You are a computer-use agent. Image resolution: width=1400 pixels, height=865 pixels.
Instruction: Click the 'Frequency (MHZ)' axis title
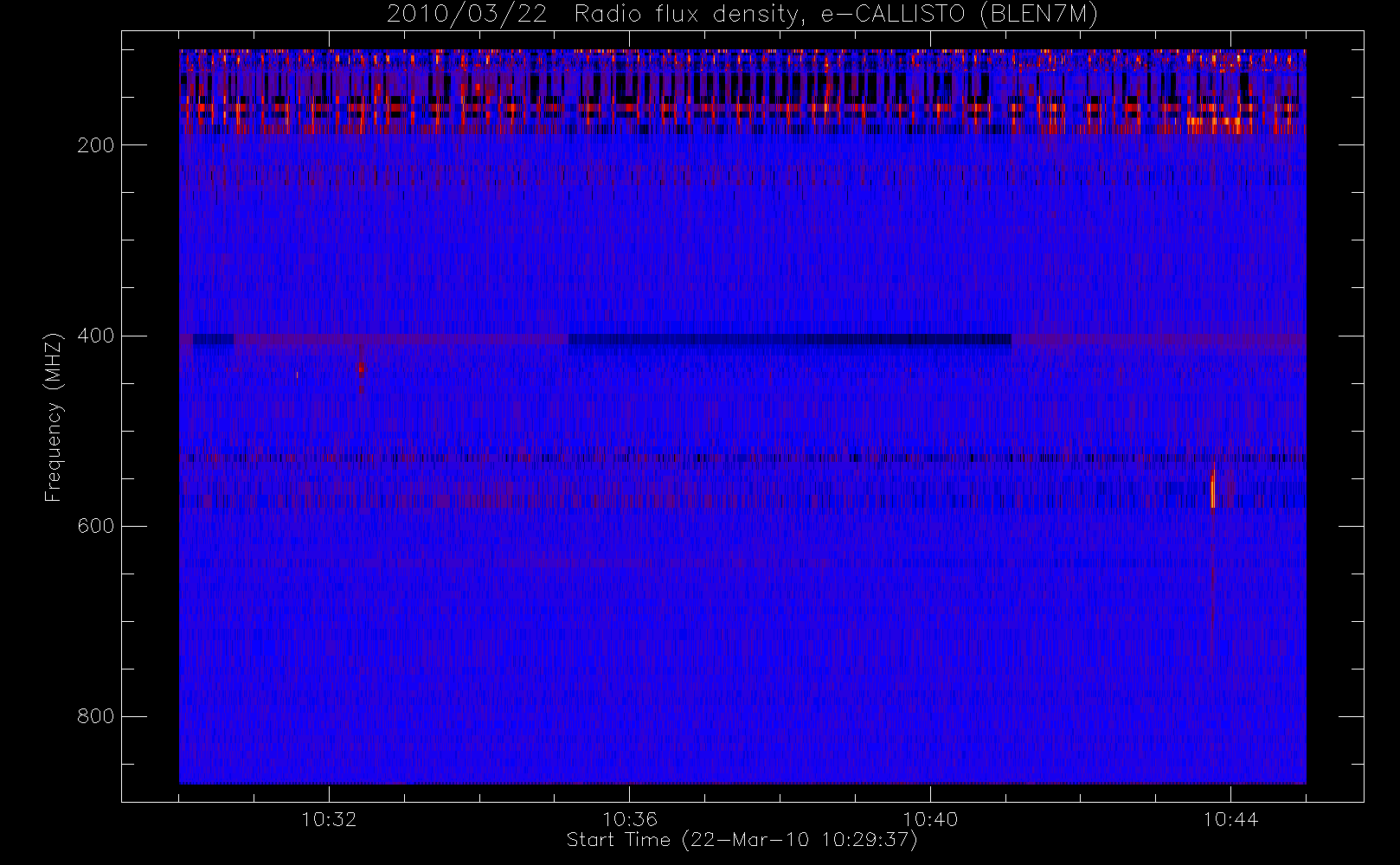(54, 417)
